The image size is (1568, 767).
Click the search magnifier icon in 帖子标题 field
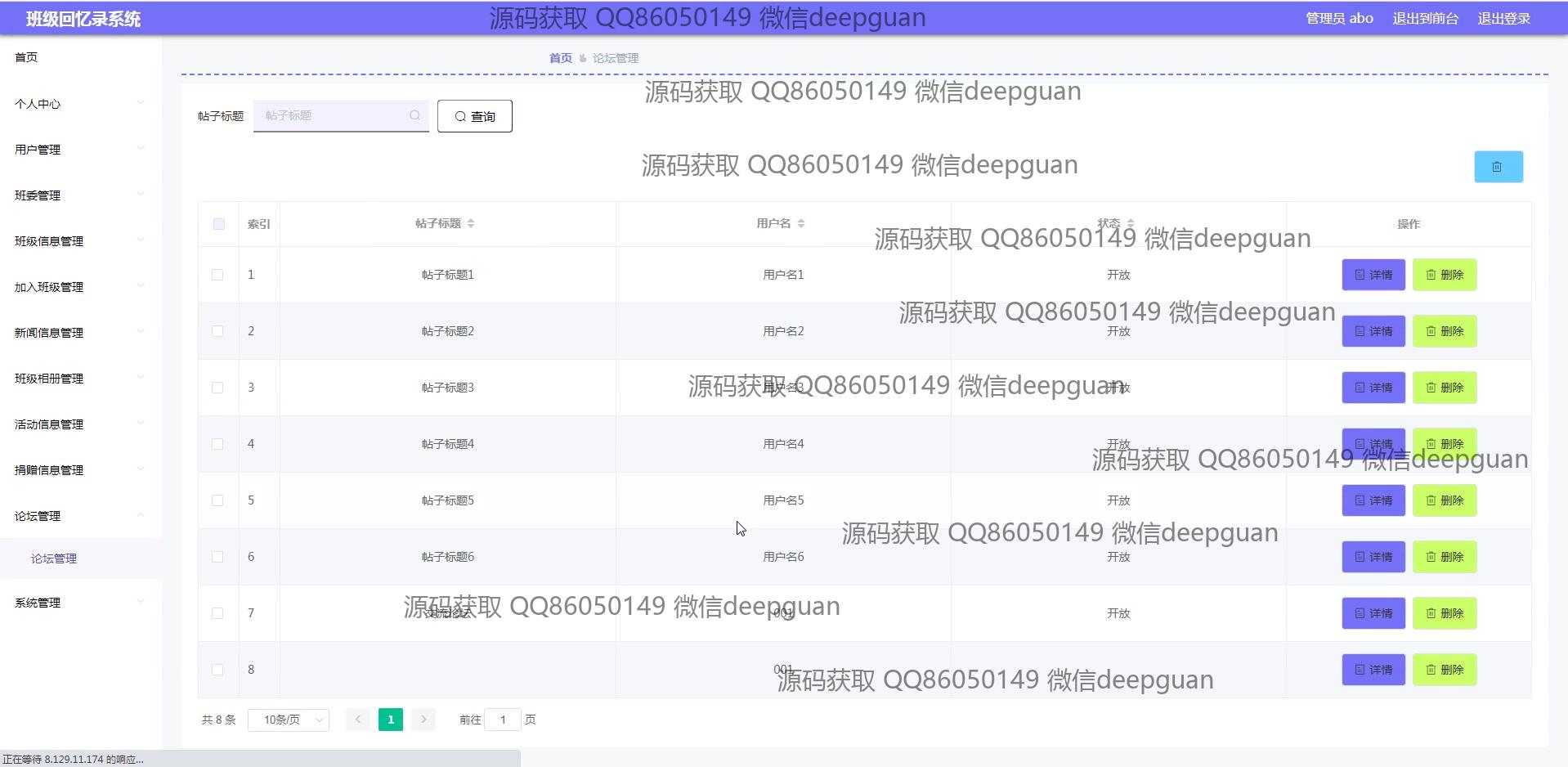click(414, 116)
